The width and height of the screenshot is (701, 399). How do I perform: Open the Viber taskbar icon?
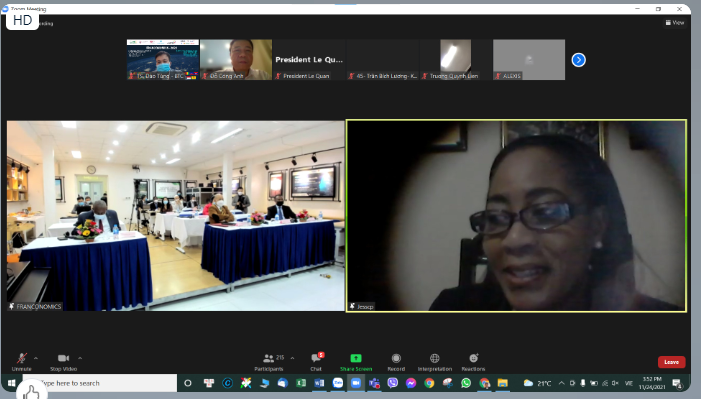pyautogui.click(x=393, y=383)
